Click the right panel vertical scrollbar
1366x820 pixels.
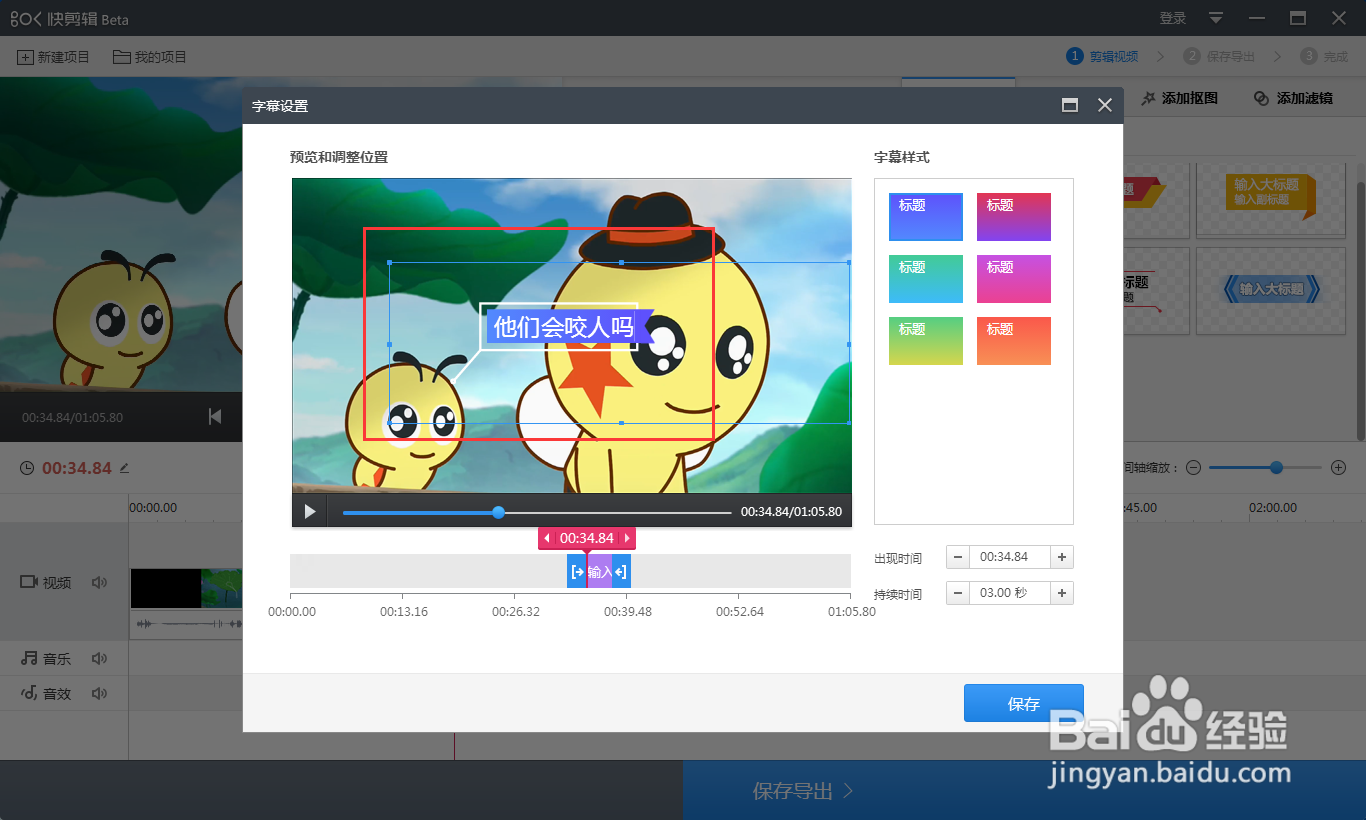pos(1360,310)
